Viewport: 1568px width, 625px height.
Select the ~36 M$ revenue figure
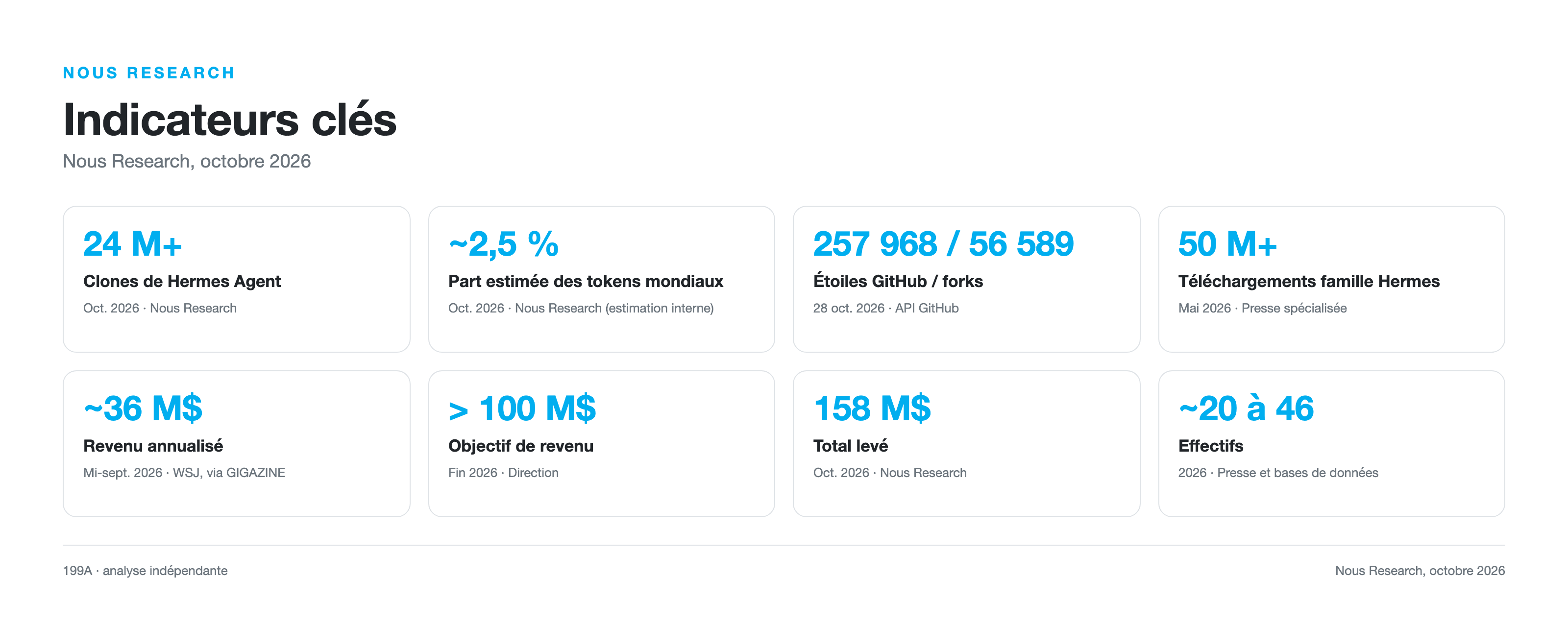(143, 409)
